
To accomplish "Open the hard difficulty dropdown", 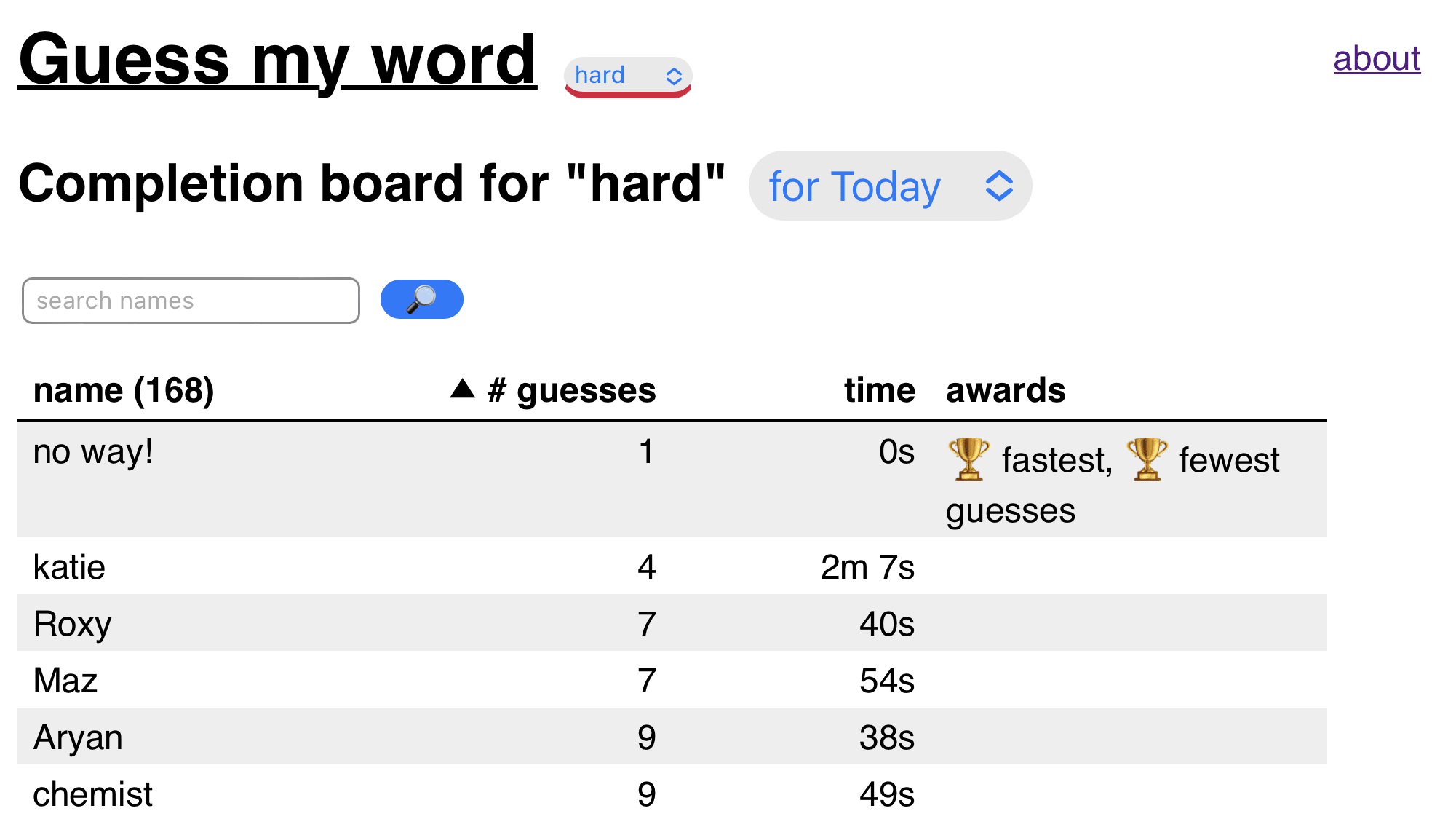I will (x=627, y=76).
